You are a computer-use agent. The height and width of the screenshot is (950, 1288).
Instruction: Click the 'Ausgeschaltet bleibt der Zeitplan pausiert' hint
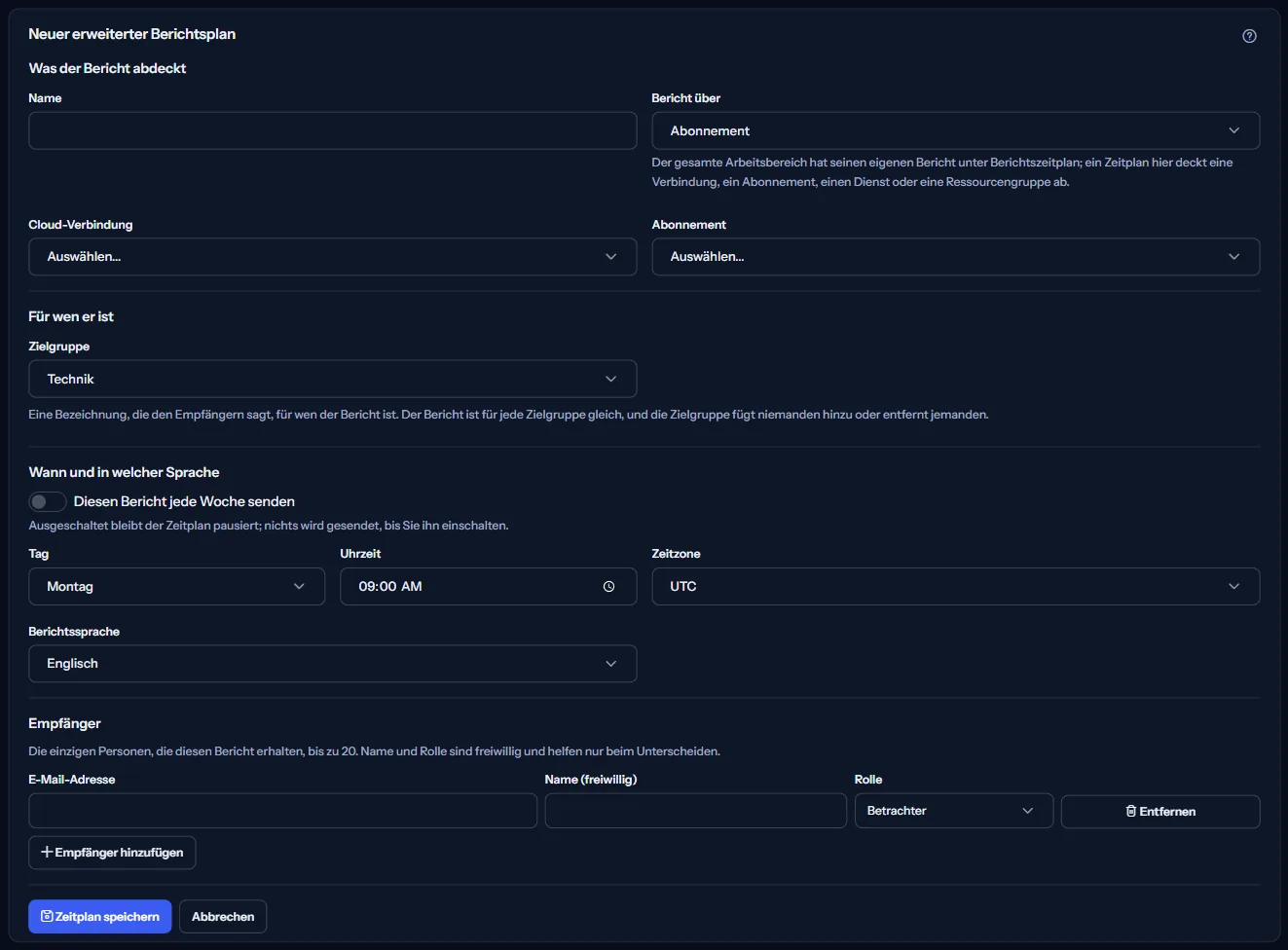tap(269, 526)
